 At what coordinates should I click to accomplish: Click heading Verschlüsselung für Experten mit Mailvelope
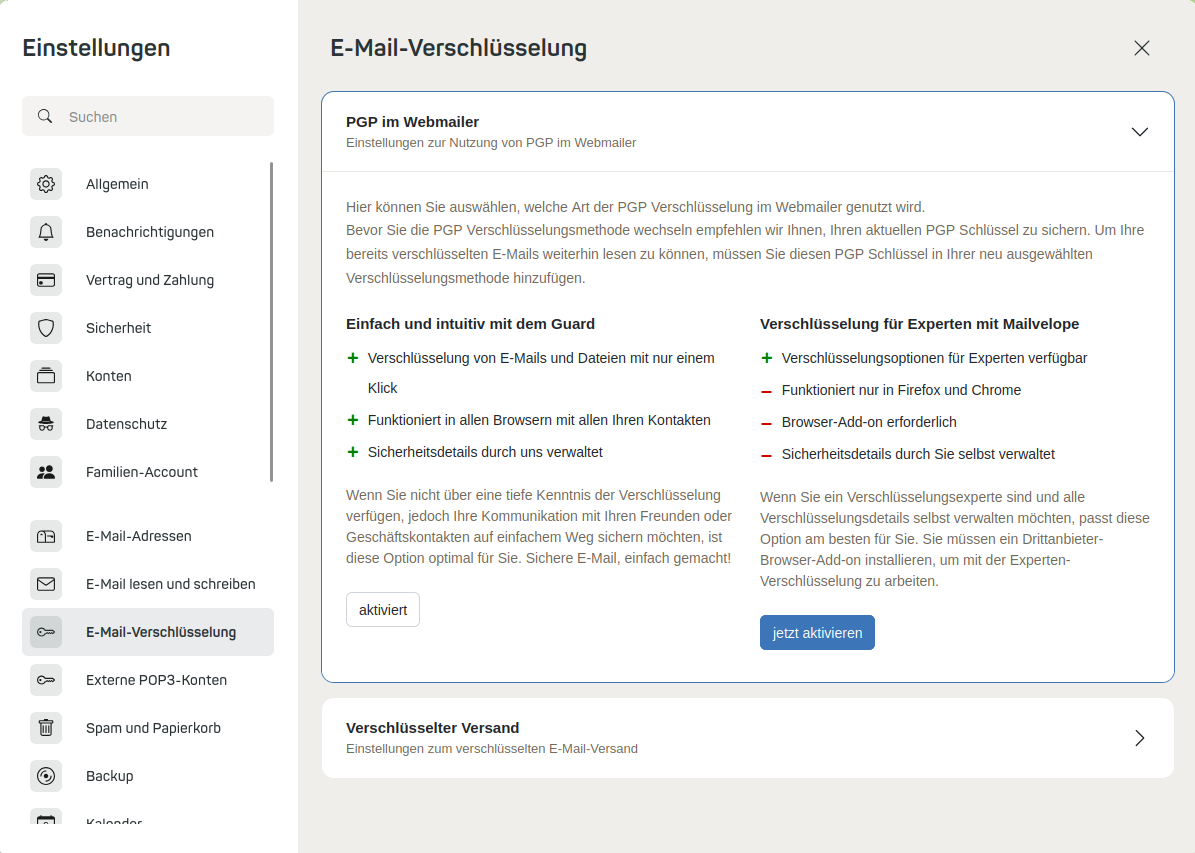click(919, 324)
